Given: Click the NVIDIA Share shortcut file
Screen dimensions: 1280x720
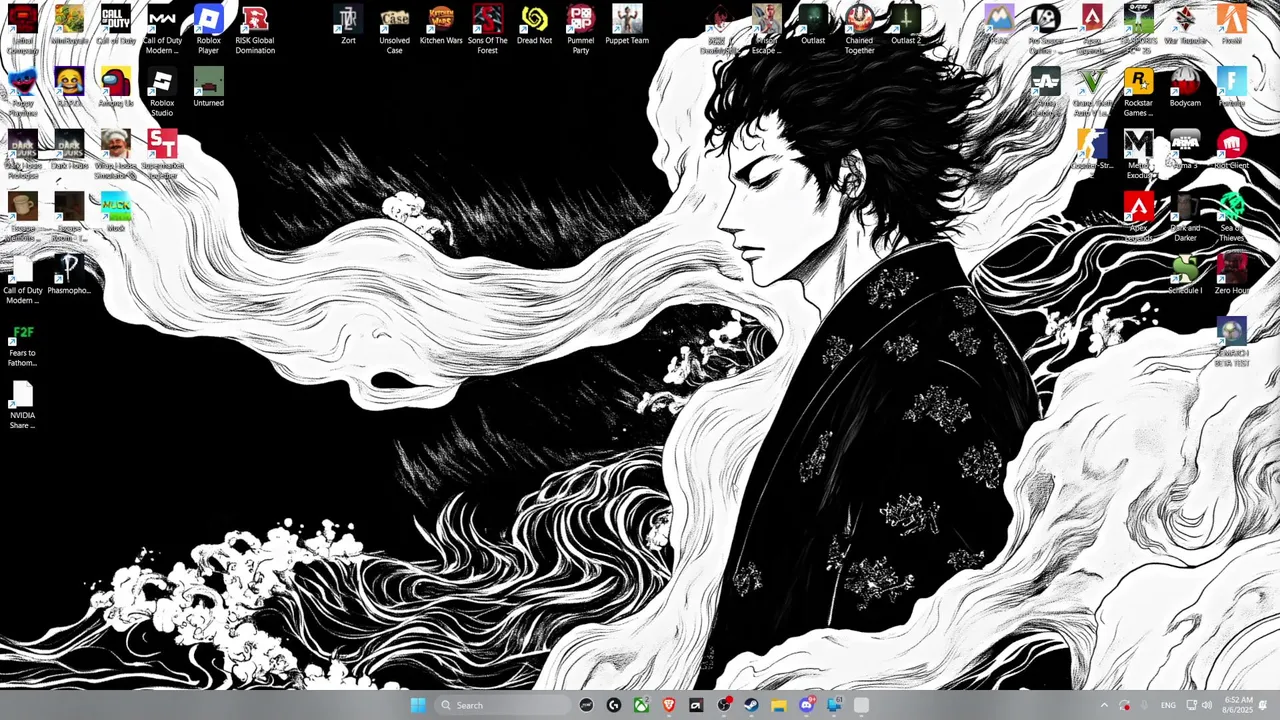Looking at the screenshot, I should [x=22, y=404].
